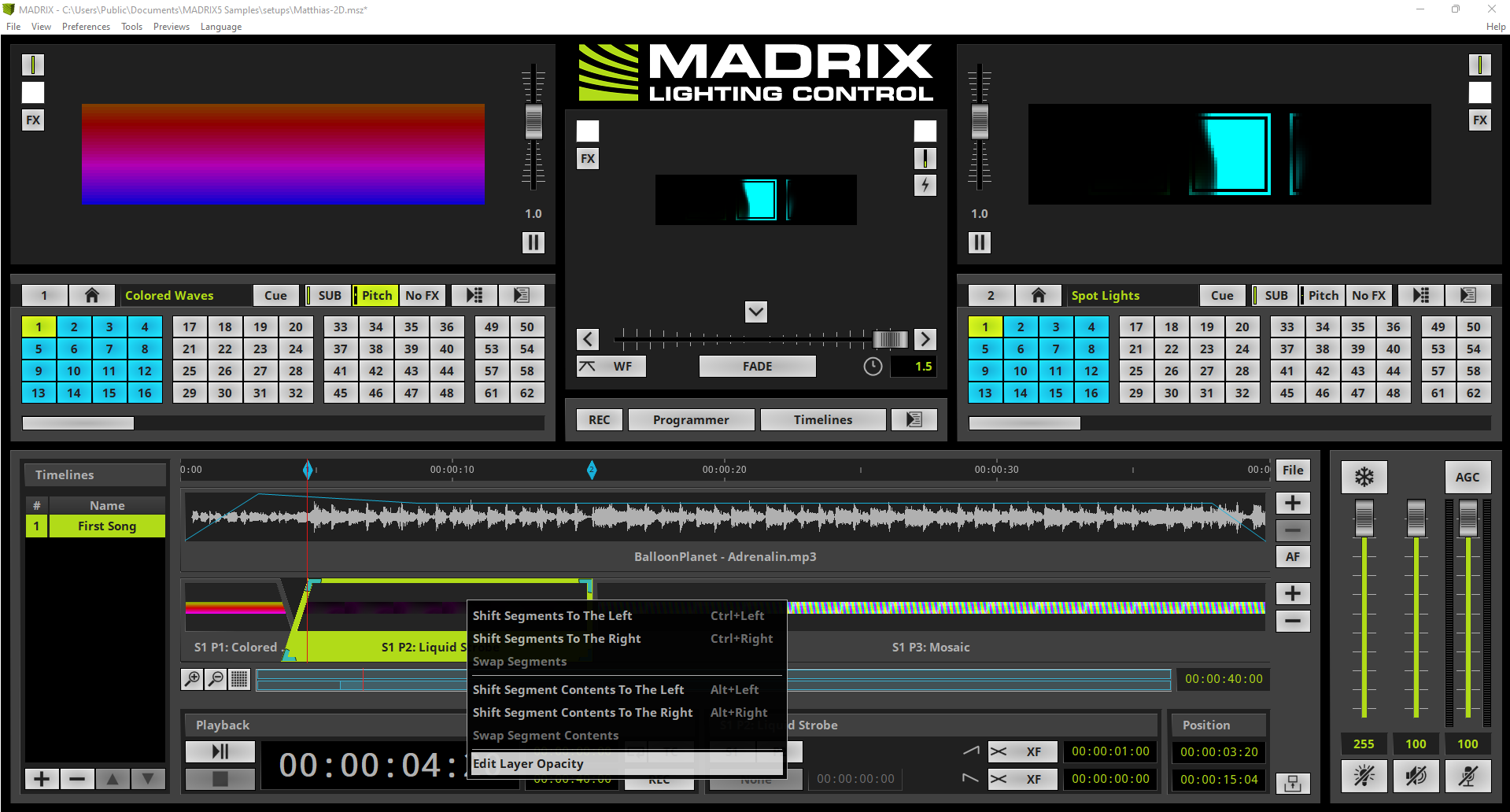This screenshot has height=812, width=1510.
Task: Toggle left deck SUB button
Action: (x=327, y=295)
